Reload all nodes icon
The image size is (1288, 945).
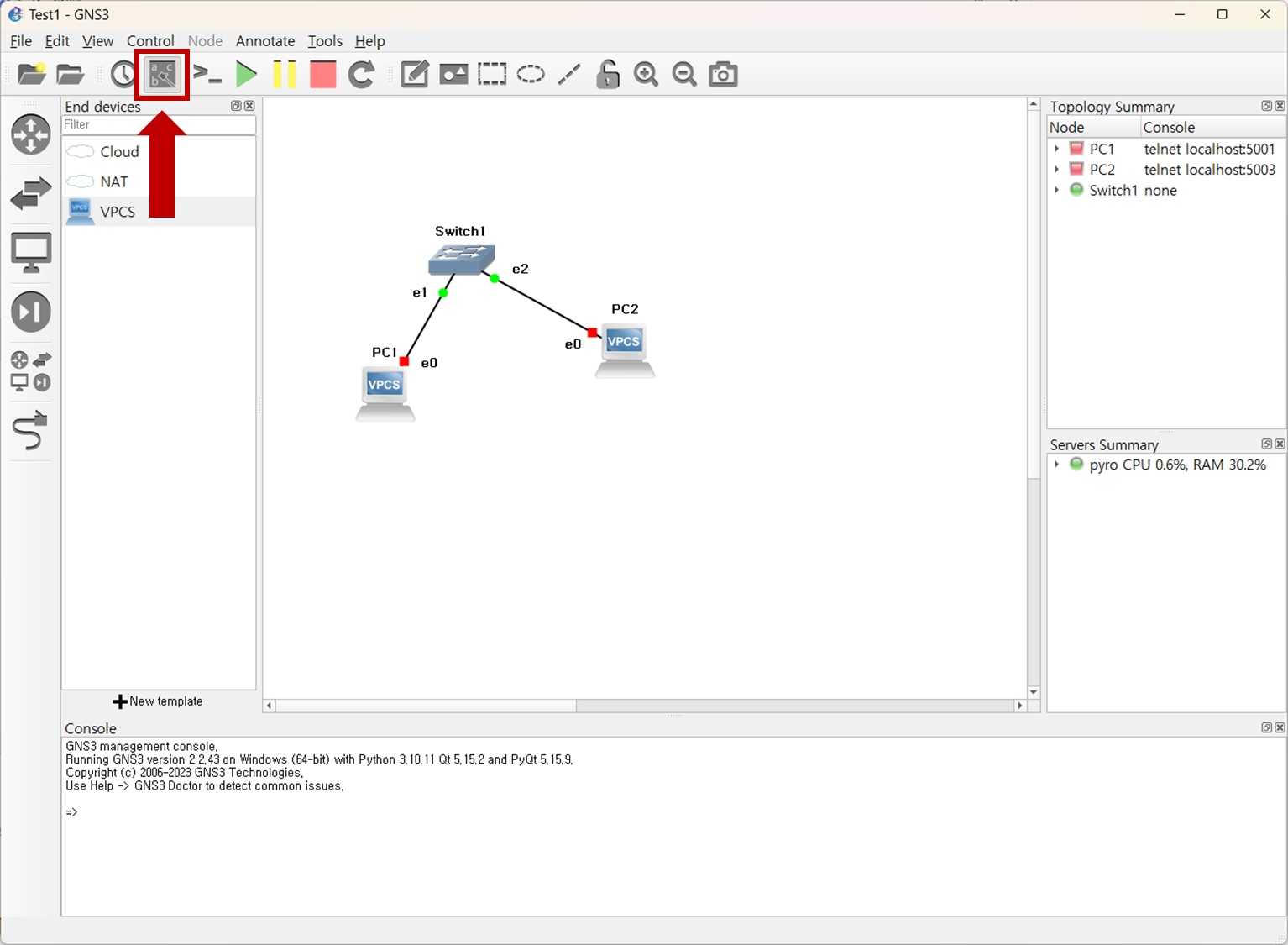[x=361, y=74]
